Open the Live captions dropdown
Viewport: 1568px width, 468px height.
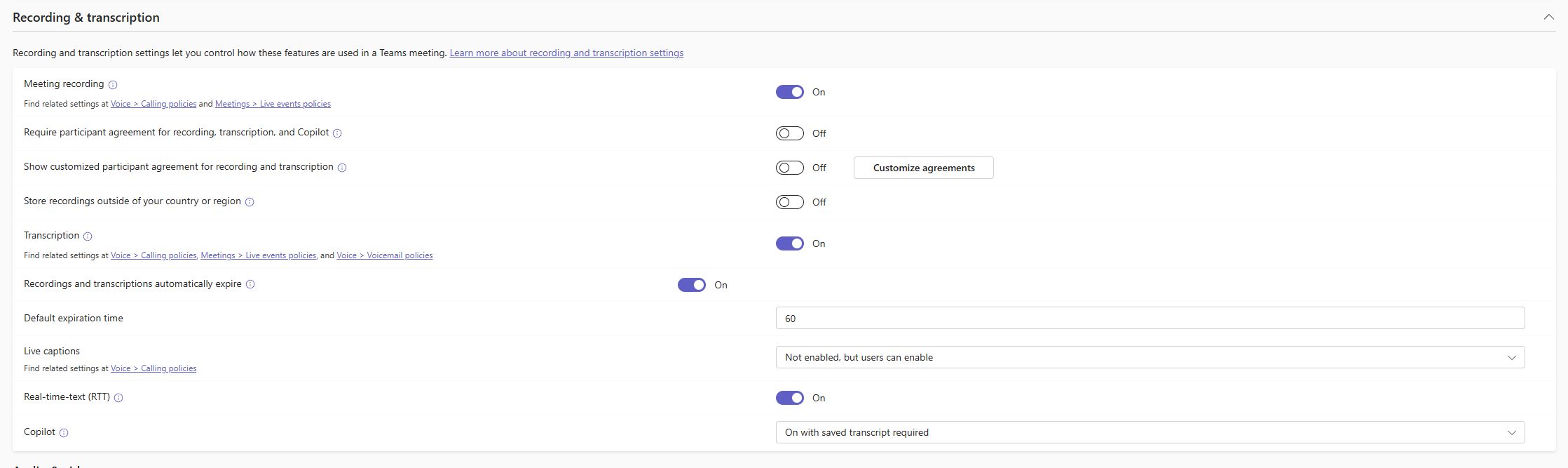pyautogui.click(x=1150, y=357)
